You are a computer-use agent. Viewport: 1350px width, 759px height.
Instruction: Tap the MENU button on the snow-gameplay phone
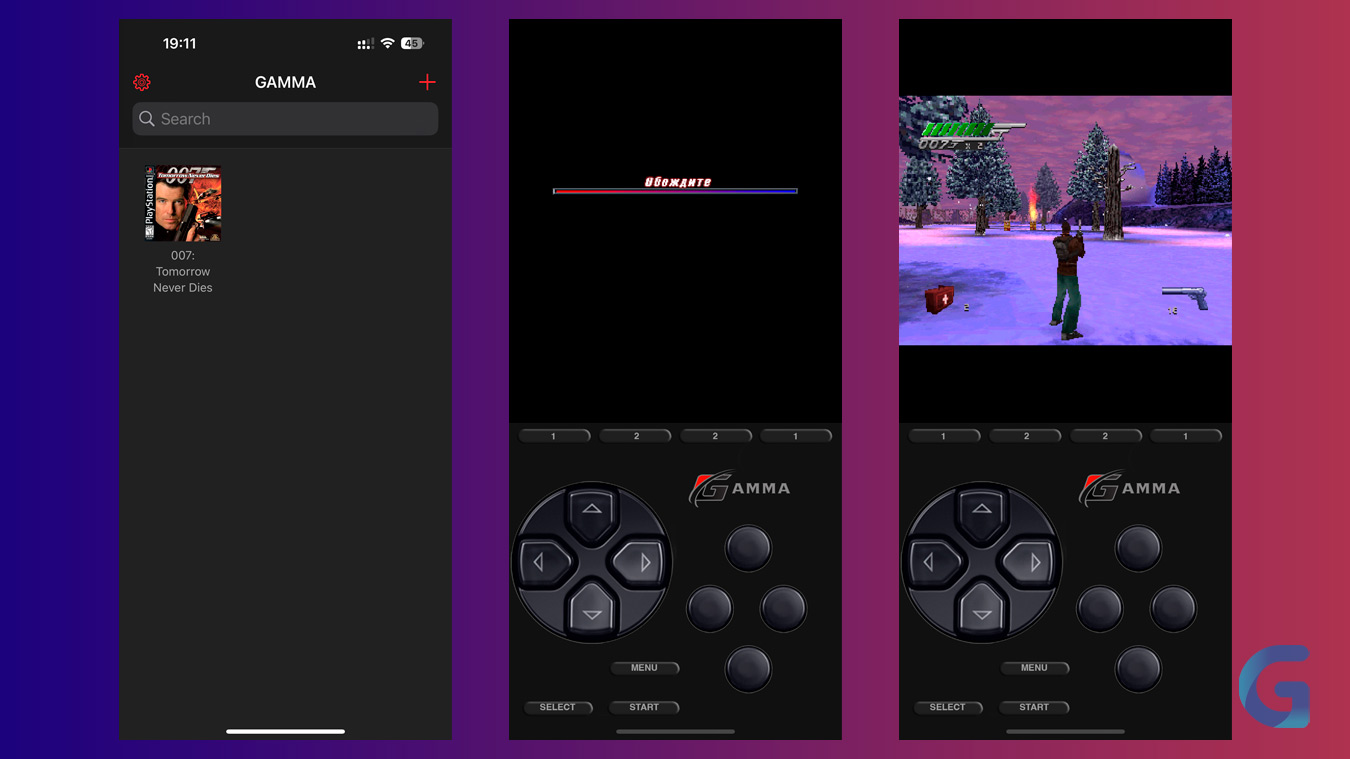point(1035,668)
